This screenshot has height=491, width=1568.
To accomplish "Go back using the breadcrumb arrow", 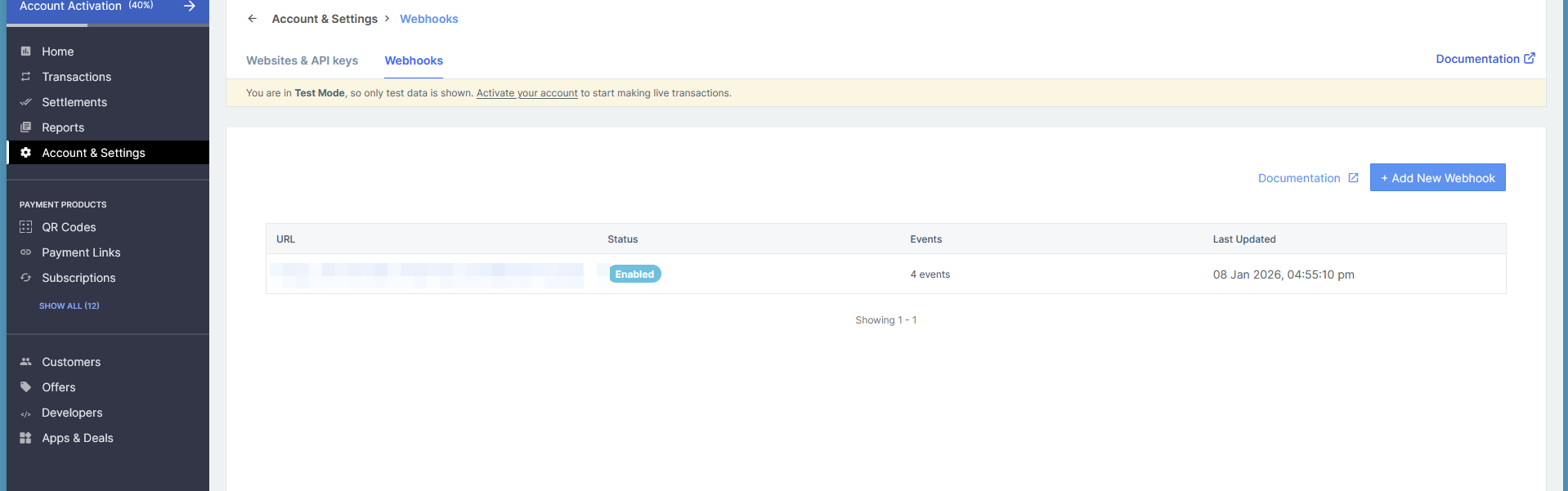I will click(253, 19).
